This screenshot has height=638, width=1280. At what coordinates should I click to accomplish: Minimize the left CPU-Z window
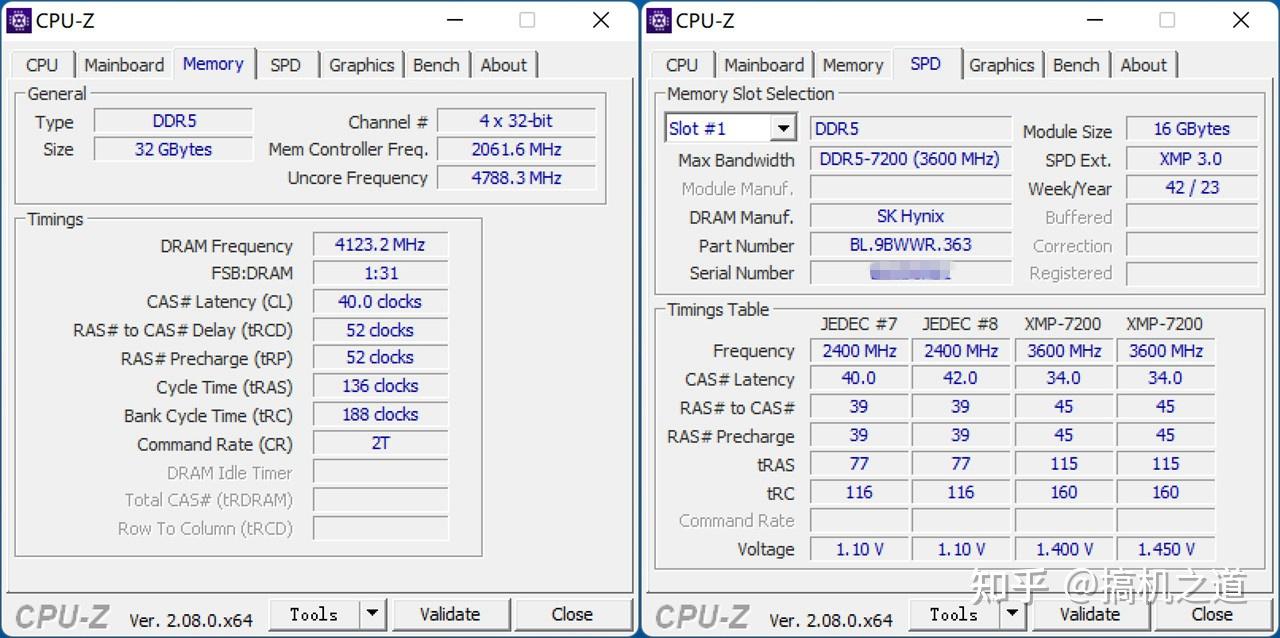pos(455,20)
